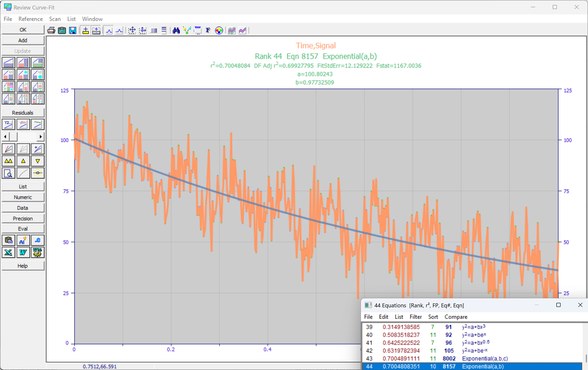Click the bold F font icon
The image size is (588, 370).
[208, 30]
